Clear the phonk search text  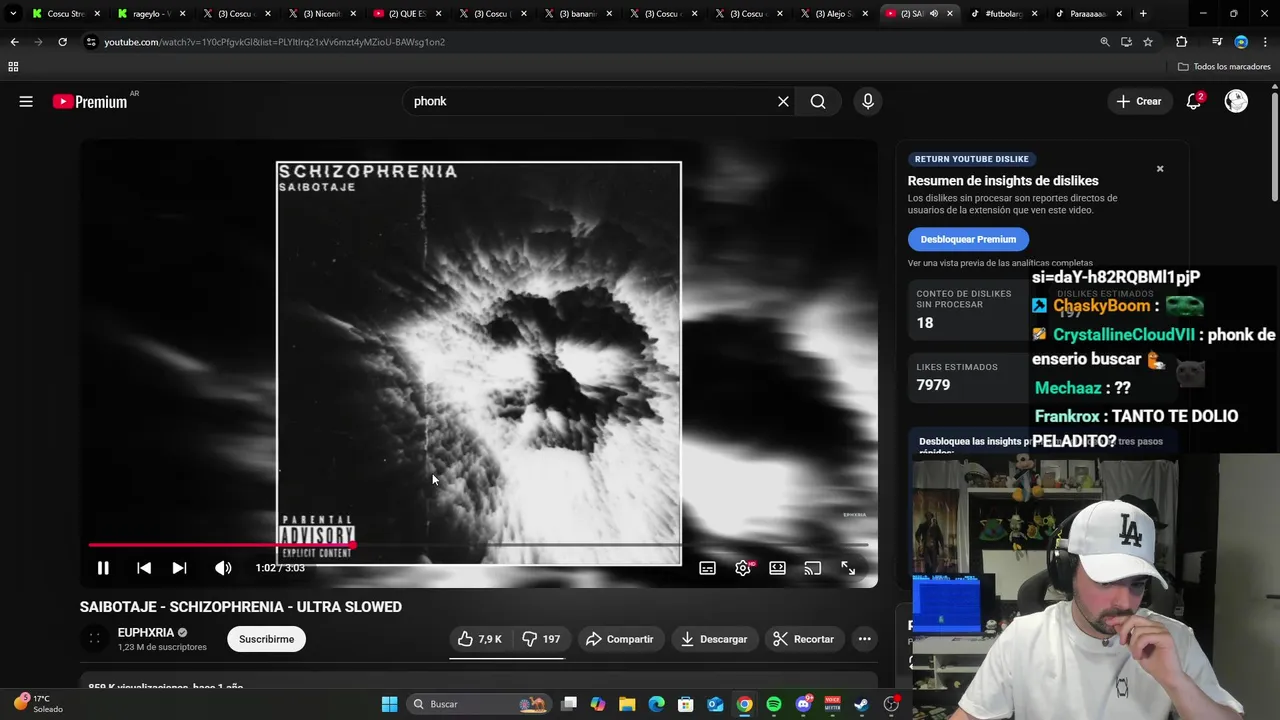784,101
